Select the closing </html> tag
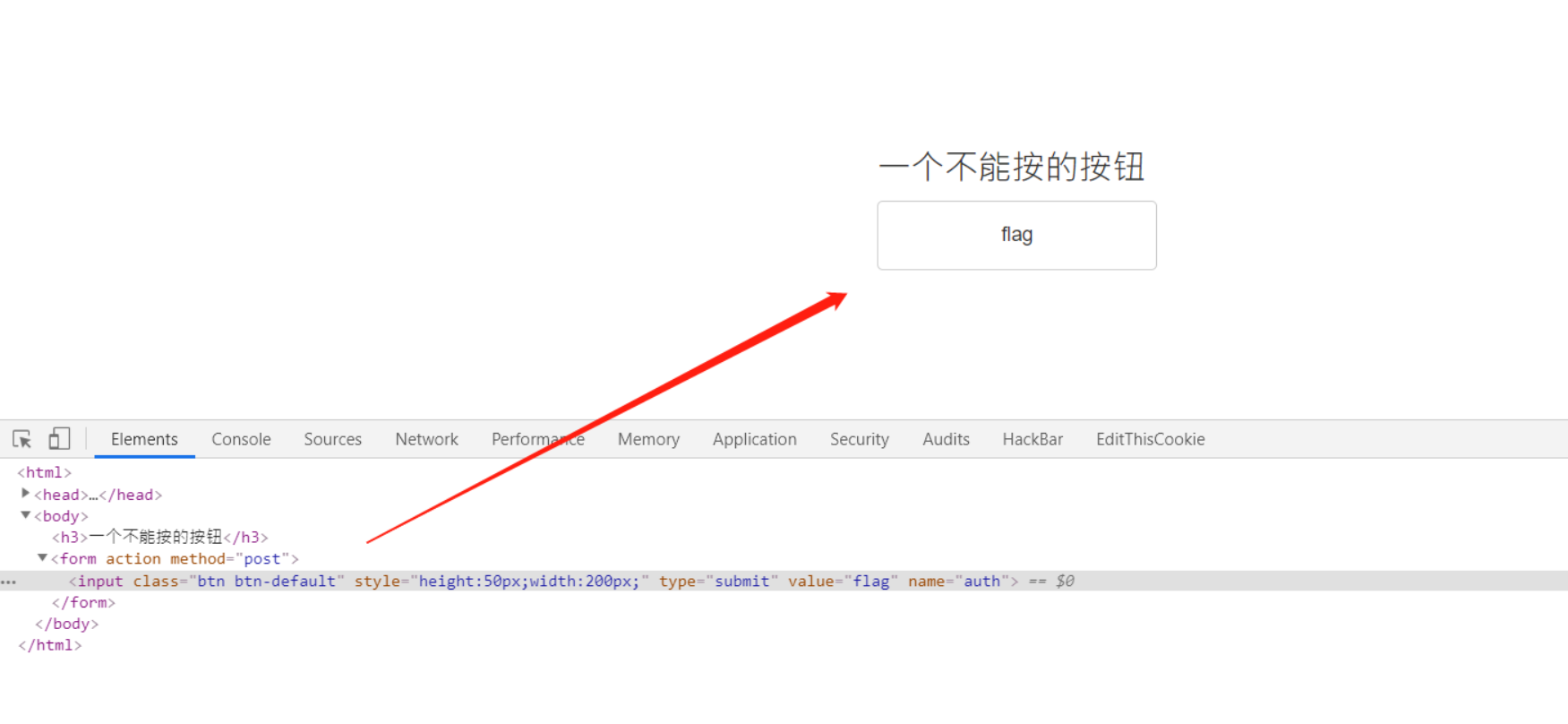The width and height of the screenshot is (1568, 724). tap(50, 645)
